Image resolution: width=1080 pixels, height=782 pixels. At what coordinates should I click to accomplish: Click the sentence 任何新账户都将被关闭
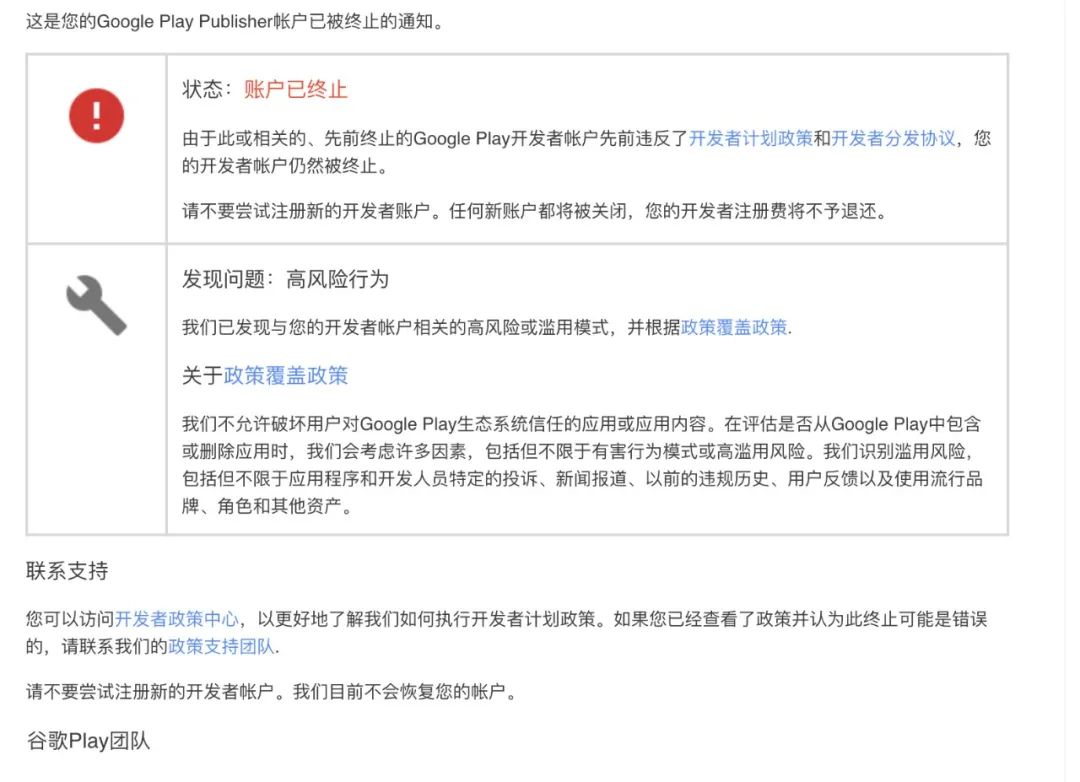click(538, 211)
